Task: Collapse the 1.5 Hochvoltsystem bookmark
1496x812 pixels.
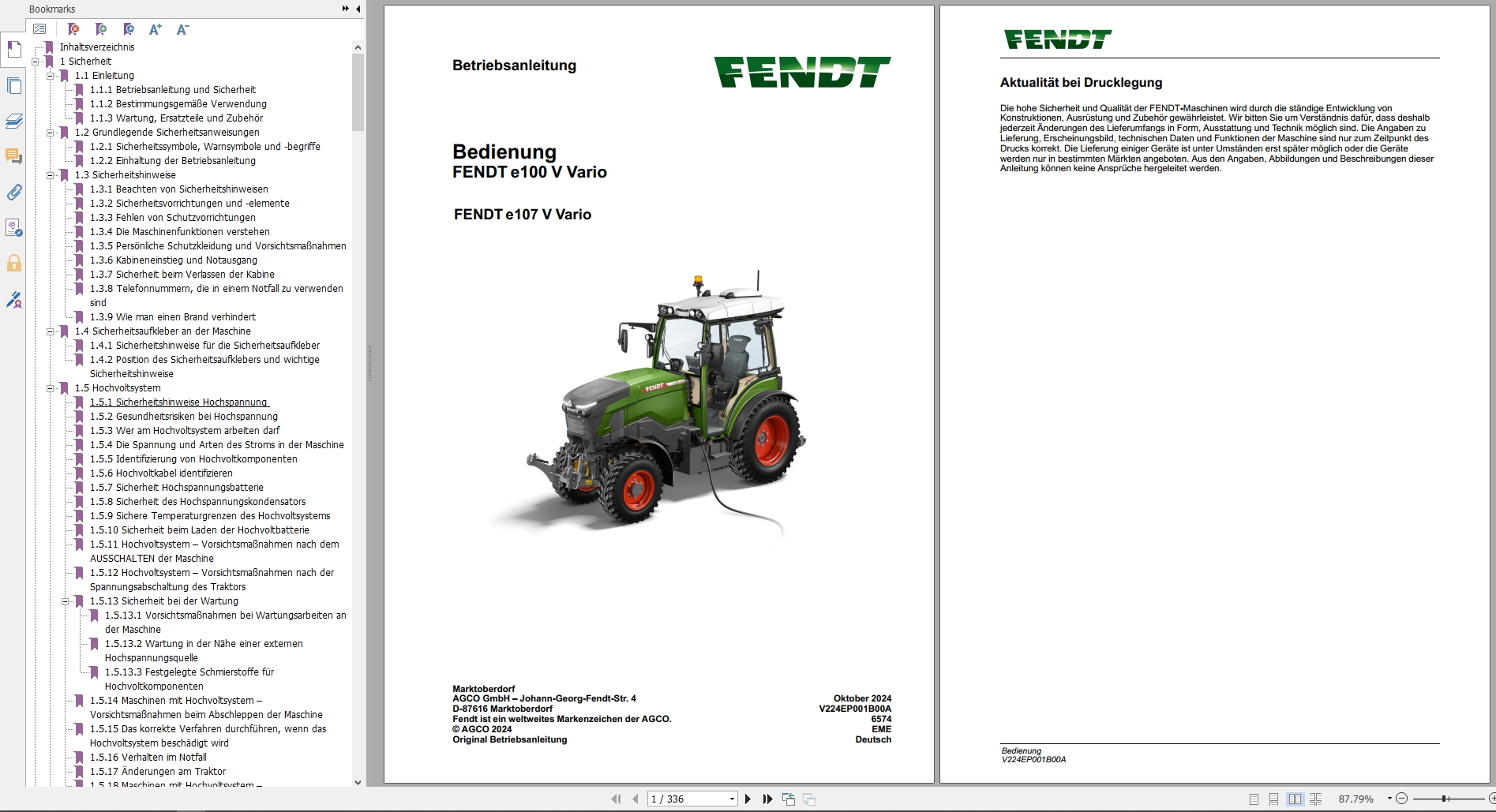Action: (51, 388)
